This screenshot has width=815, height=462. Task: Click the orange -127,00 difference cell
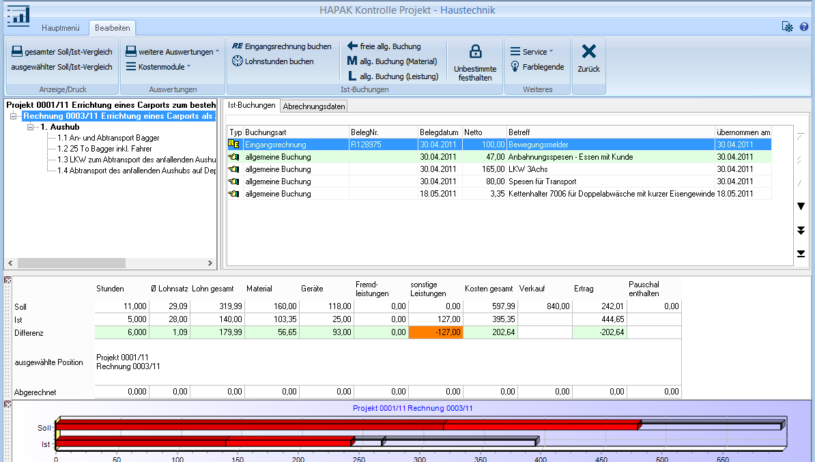pyautogui.click(x=436, y=332)
